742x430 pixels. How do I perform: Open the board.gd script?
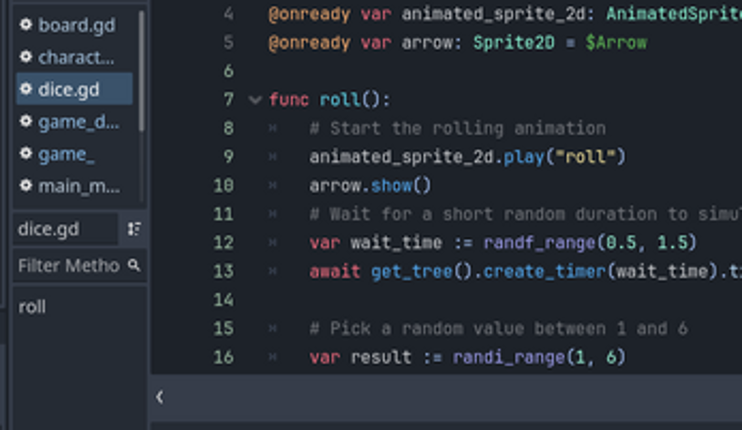pyautogui.click(x=76, y=25)
